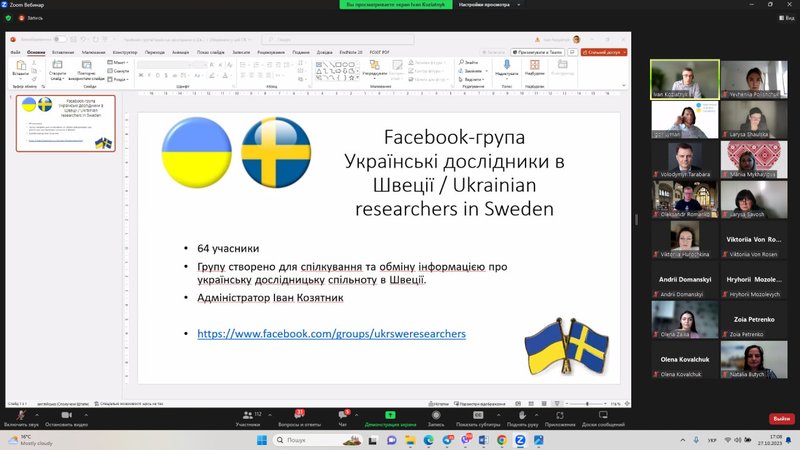Screen dimensions: 800x450
Task: Fit slide to window icon
Action: click(627, 404)
